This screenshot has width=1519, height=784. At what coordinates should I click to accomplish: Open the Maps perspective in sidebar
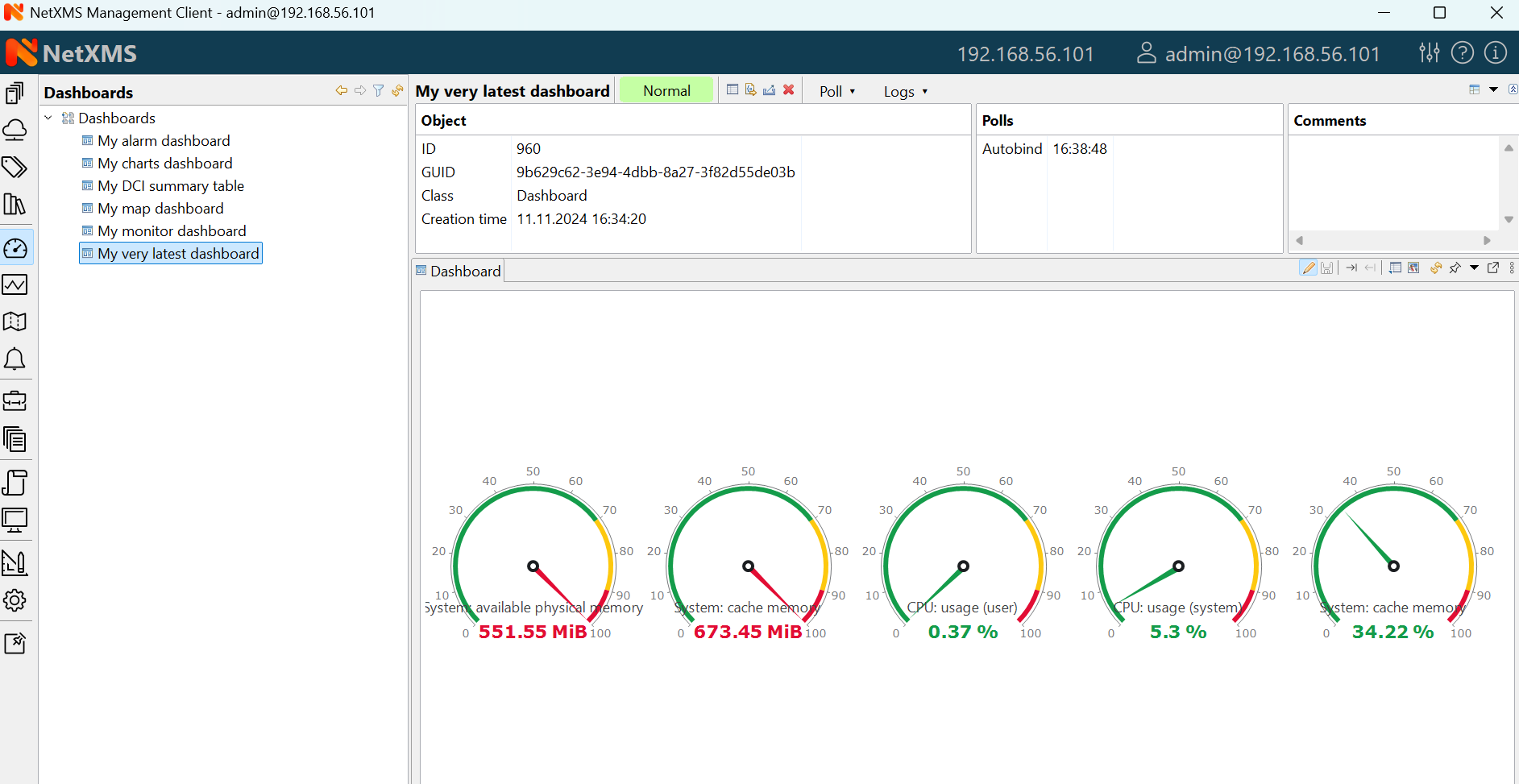click(15, 322)
